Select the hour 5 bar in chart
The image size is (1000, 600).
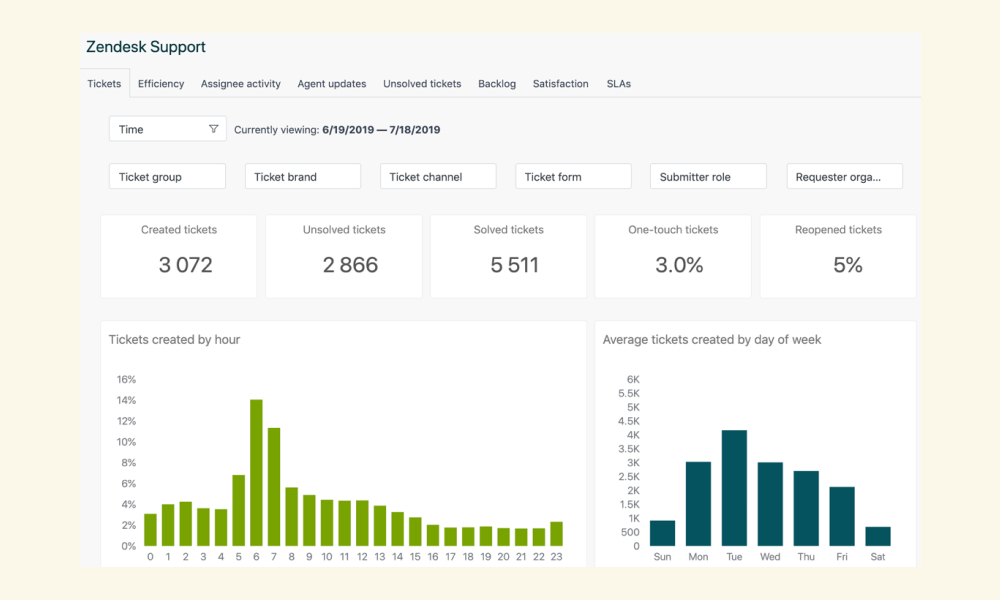pos(239,510)
